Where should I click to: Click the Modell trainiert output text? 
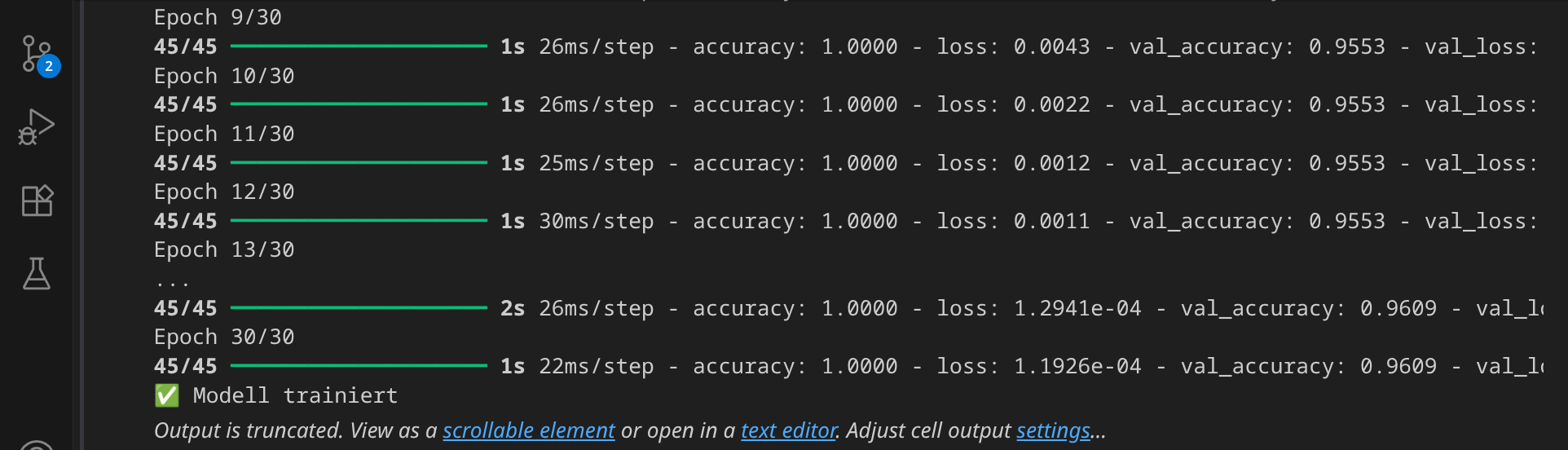(x=295, y=396)
